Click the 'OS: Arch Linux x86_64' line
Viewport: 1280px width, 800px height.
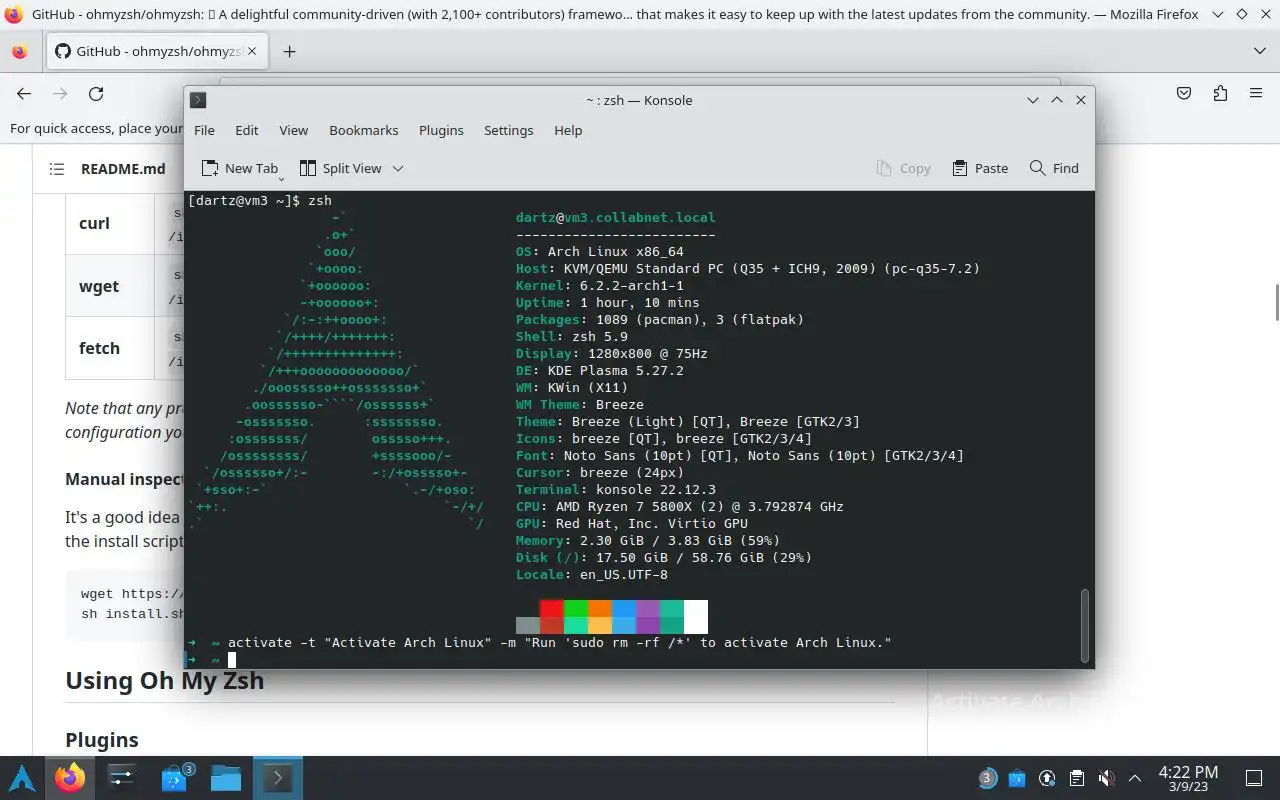click(x=600, y=252)
